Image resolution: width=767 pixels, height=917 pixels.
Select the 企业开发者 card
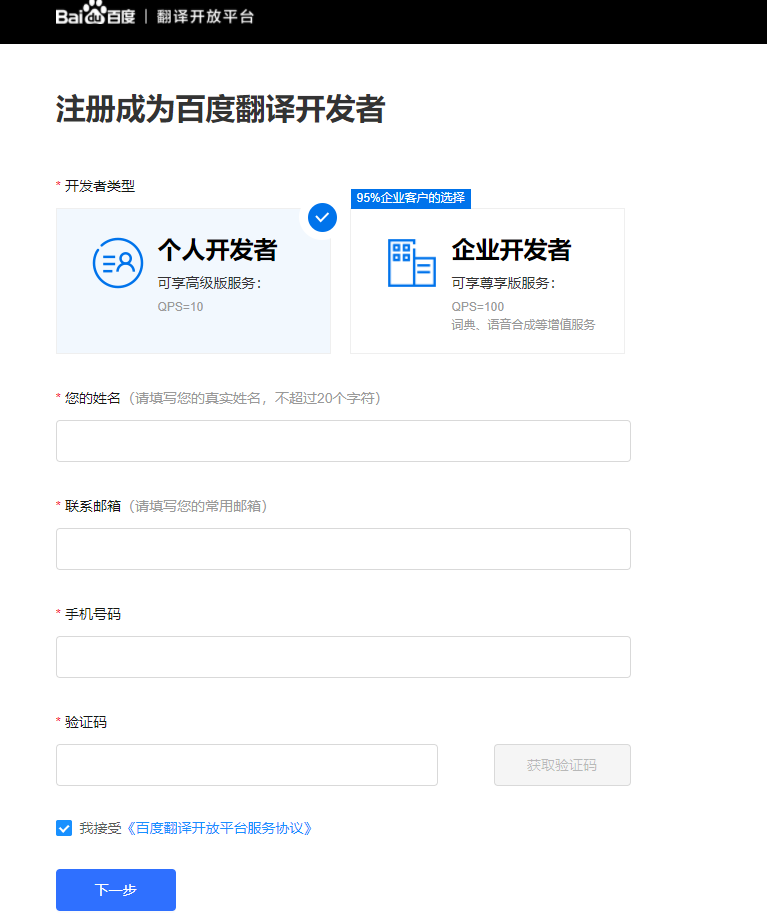[x=487, y=281]
